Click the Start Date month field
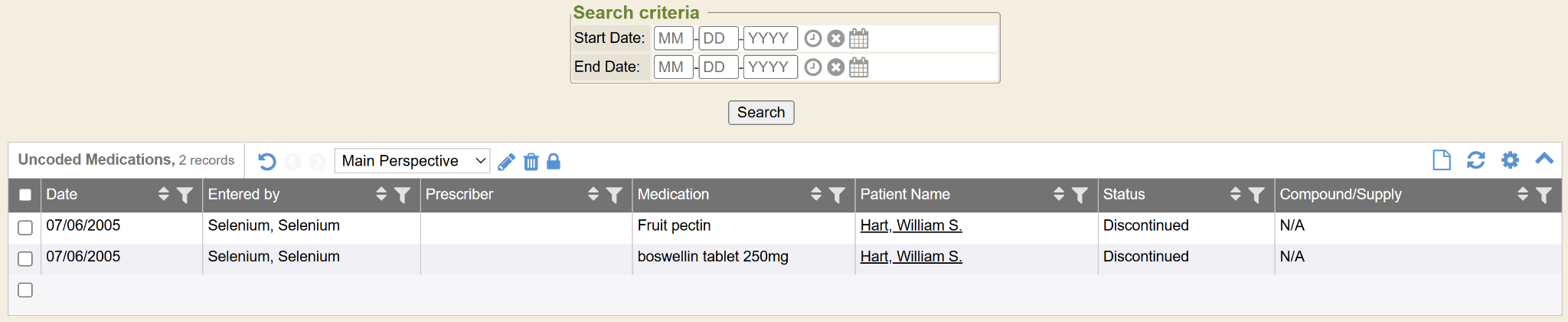Screen dimensions: 1568x322 pyautogui.click(x=672, y=38)
